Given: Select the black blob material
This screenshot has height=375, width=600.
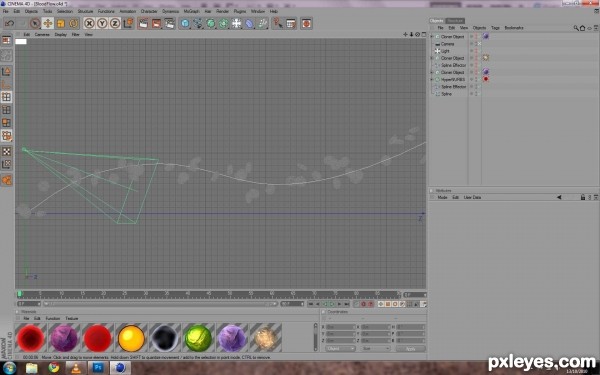Looking at the screenshot, I should click(165, 338).
